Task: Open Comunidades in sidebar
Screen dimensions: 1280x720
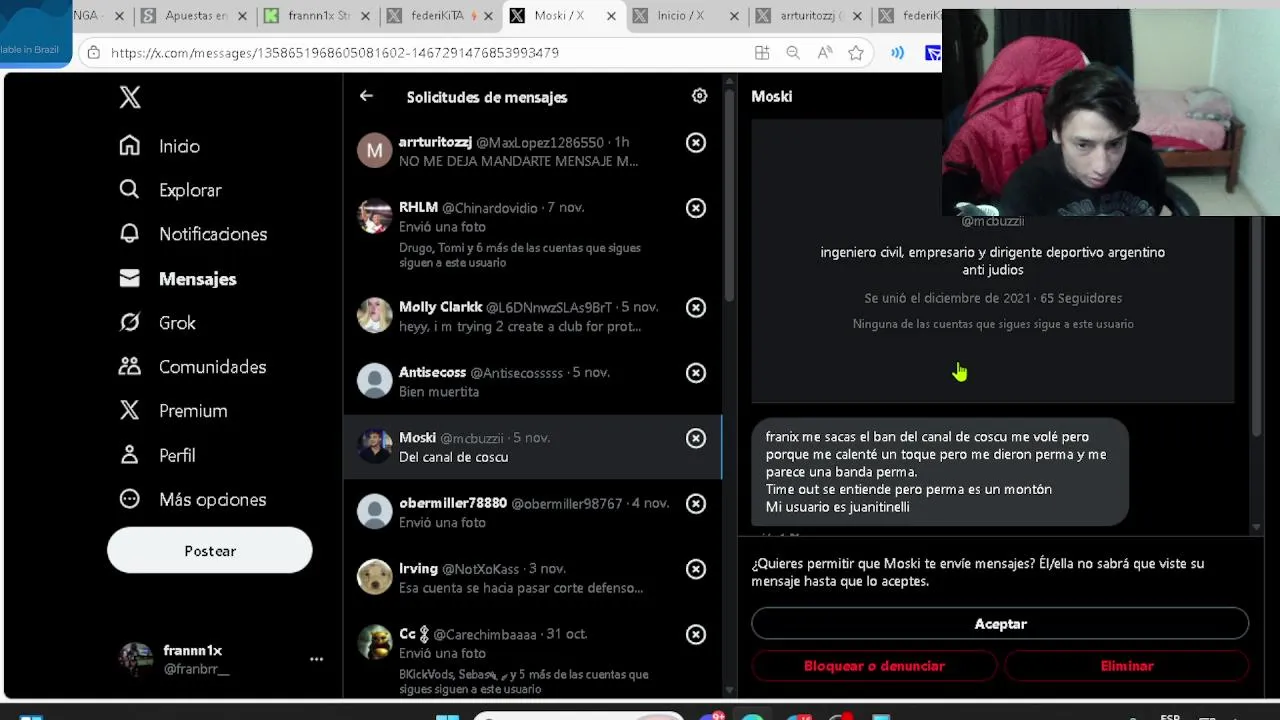Action: point(193,367)
